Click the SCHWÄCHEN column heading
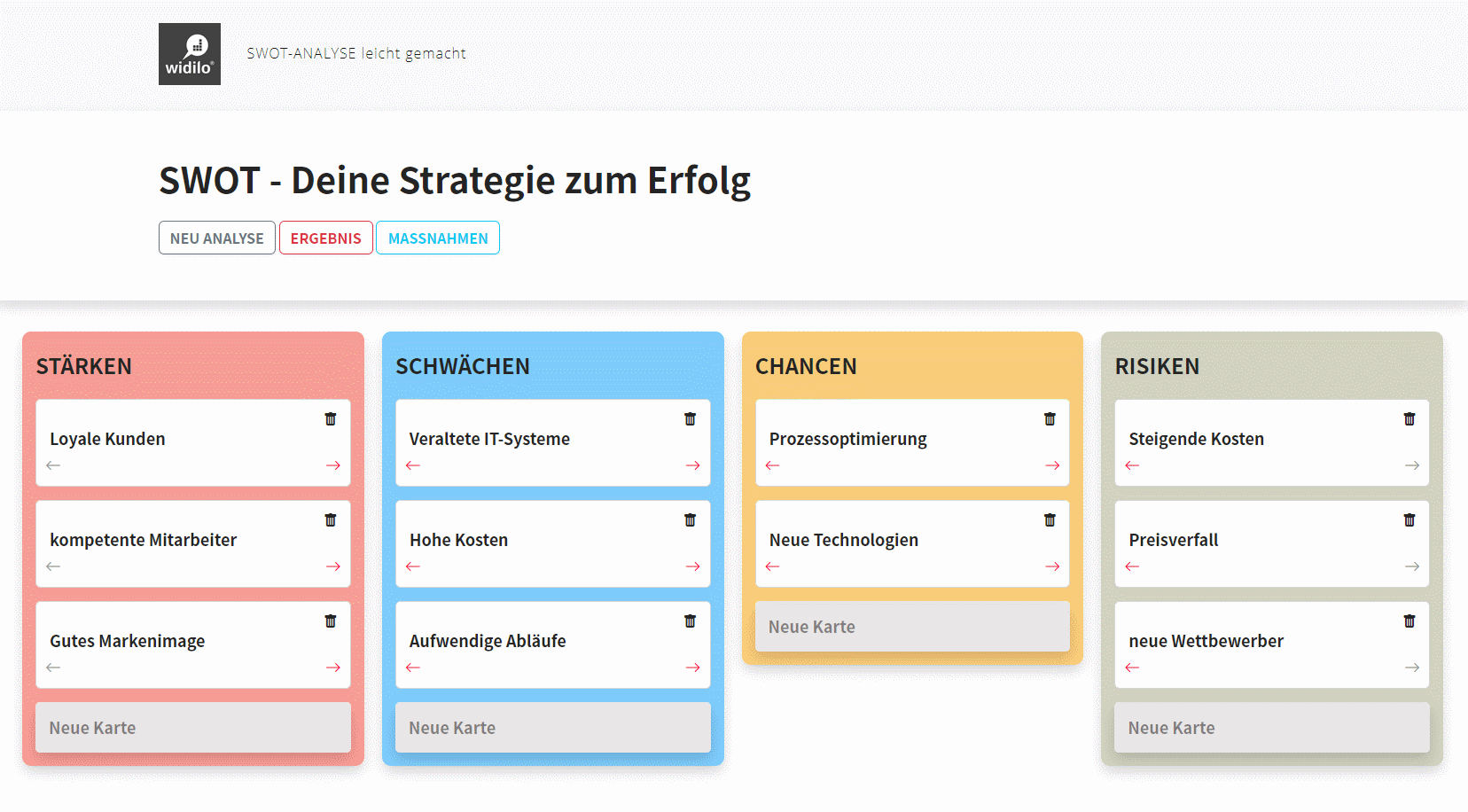This screenshot has width=1468, height=812. (463, 366)
